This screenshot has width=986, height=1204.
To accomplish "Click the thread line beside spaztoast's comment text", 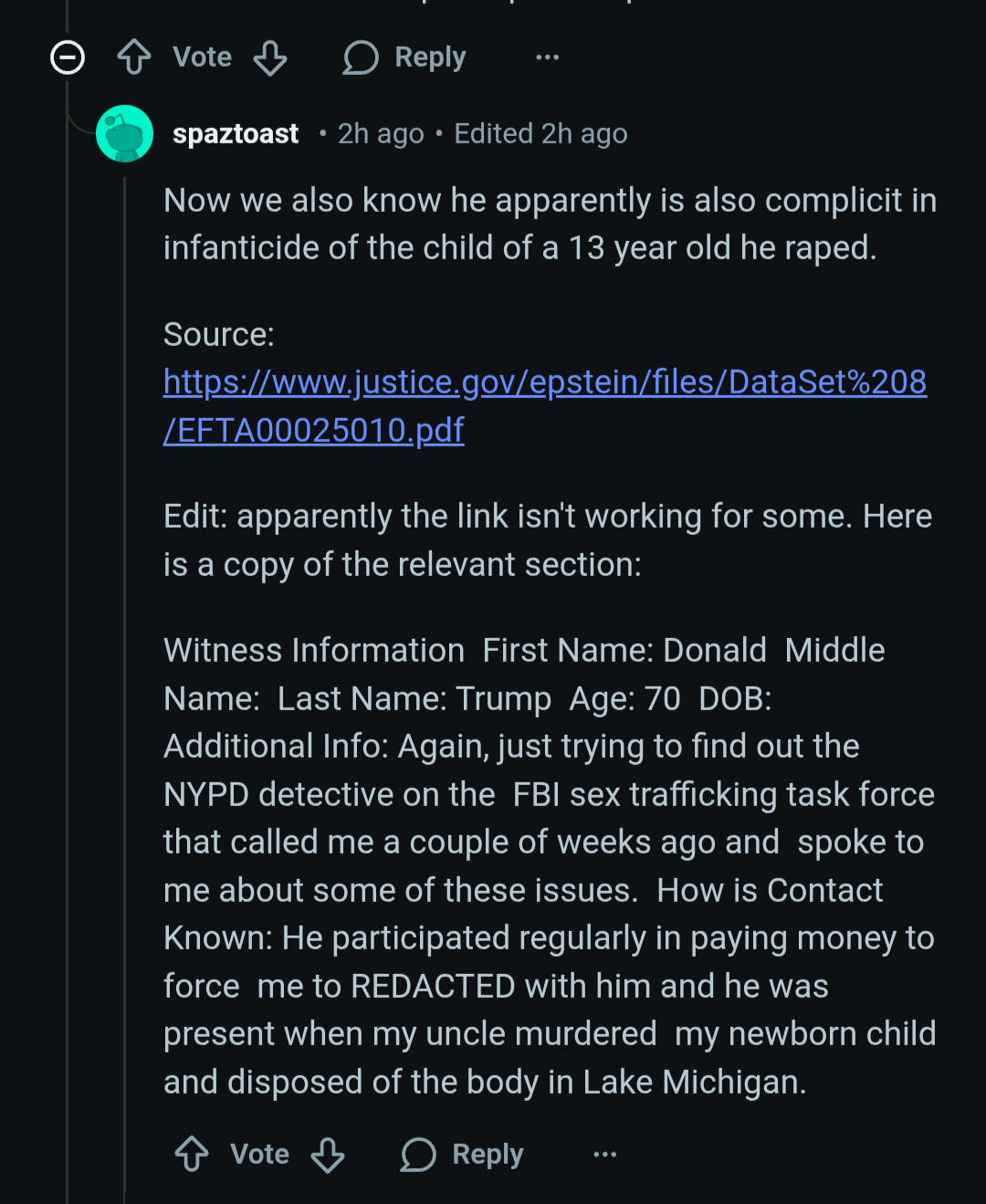I will pos(125,639).
